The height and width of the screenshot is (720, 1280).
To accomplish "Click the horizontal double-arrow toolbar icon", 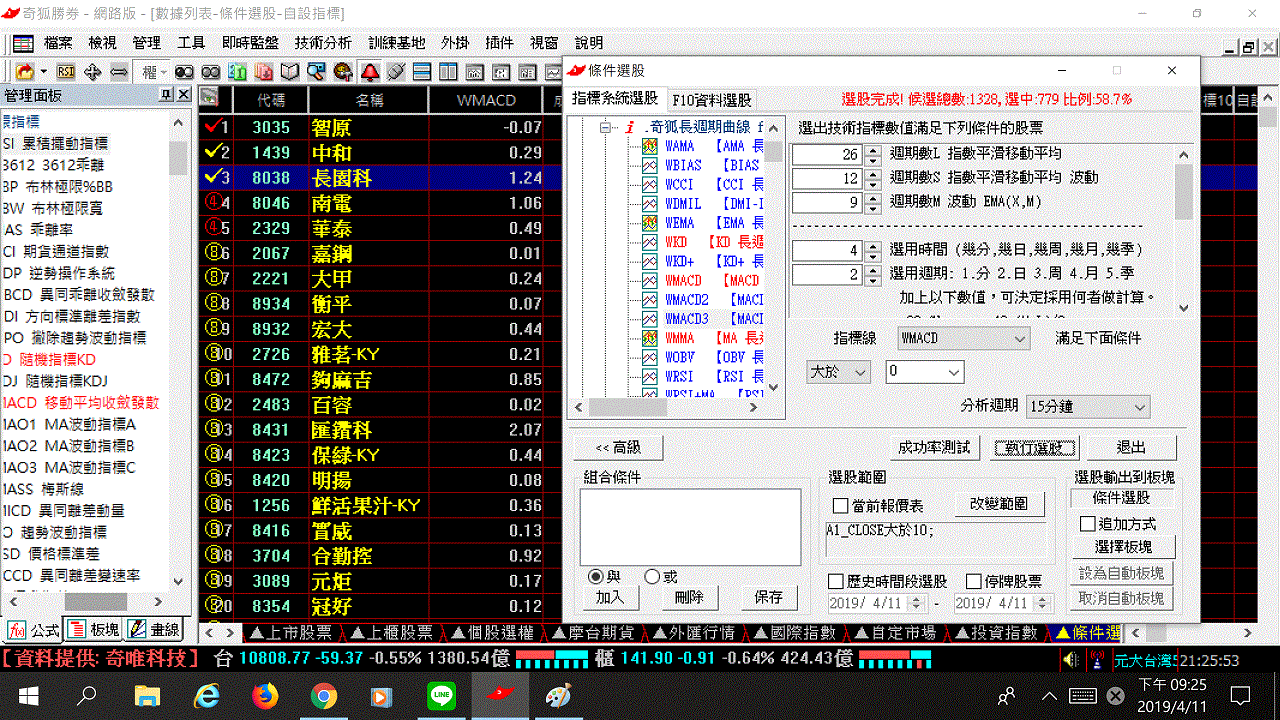I will (118, 72).
